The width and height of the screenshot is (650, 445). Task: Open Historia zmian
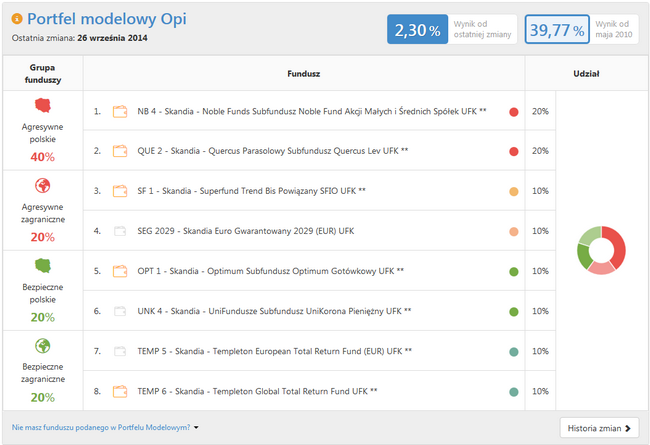598,428
